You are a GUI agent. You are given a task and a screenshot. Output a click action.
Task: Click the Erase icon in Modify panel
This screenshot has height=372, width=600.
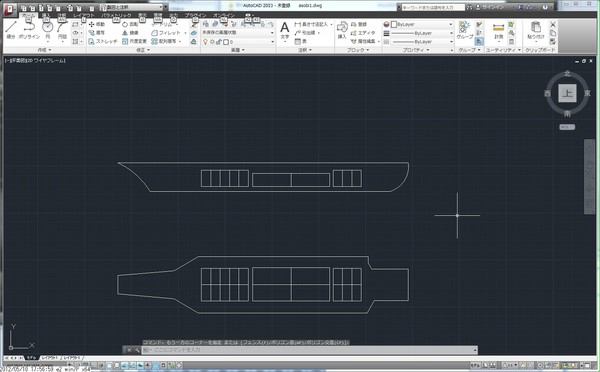pos(194,24)
